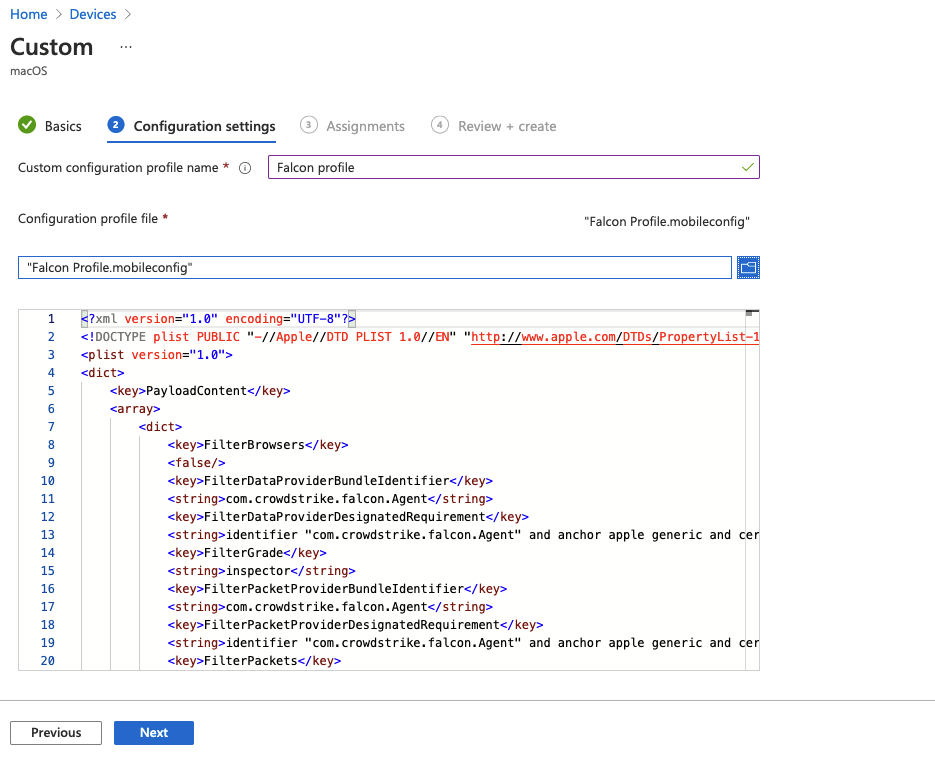Open the Assignments tab

pos(366,126)
